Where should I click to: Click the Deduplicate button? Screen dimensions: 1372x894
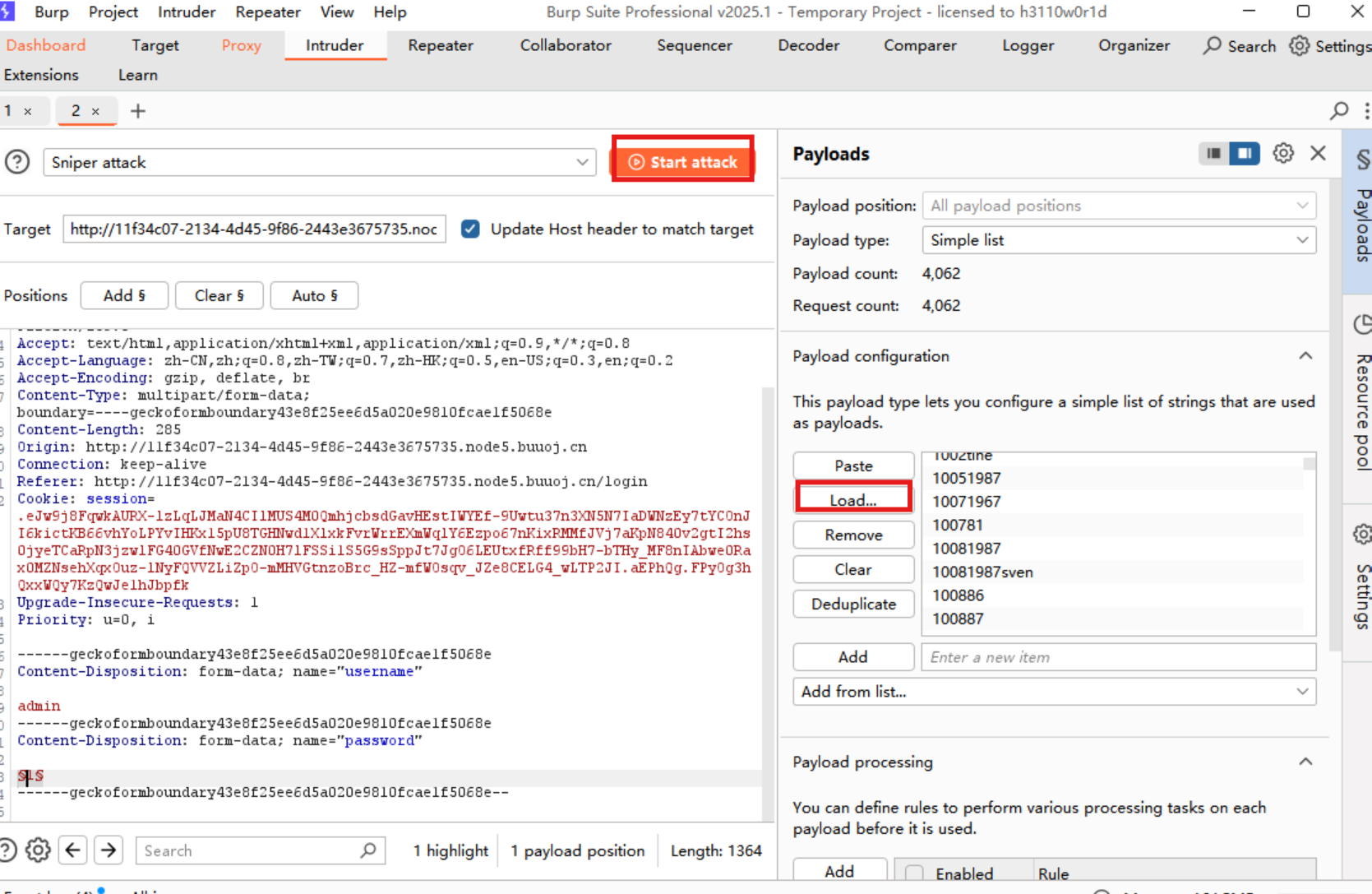853,604
